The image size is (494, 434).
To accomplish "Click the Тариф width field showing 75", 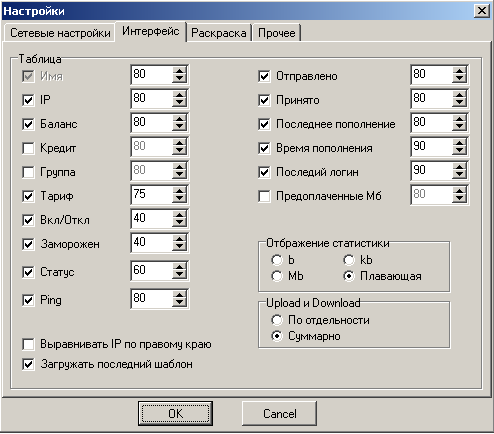I will coord(152,195).
